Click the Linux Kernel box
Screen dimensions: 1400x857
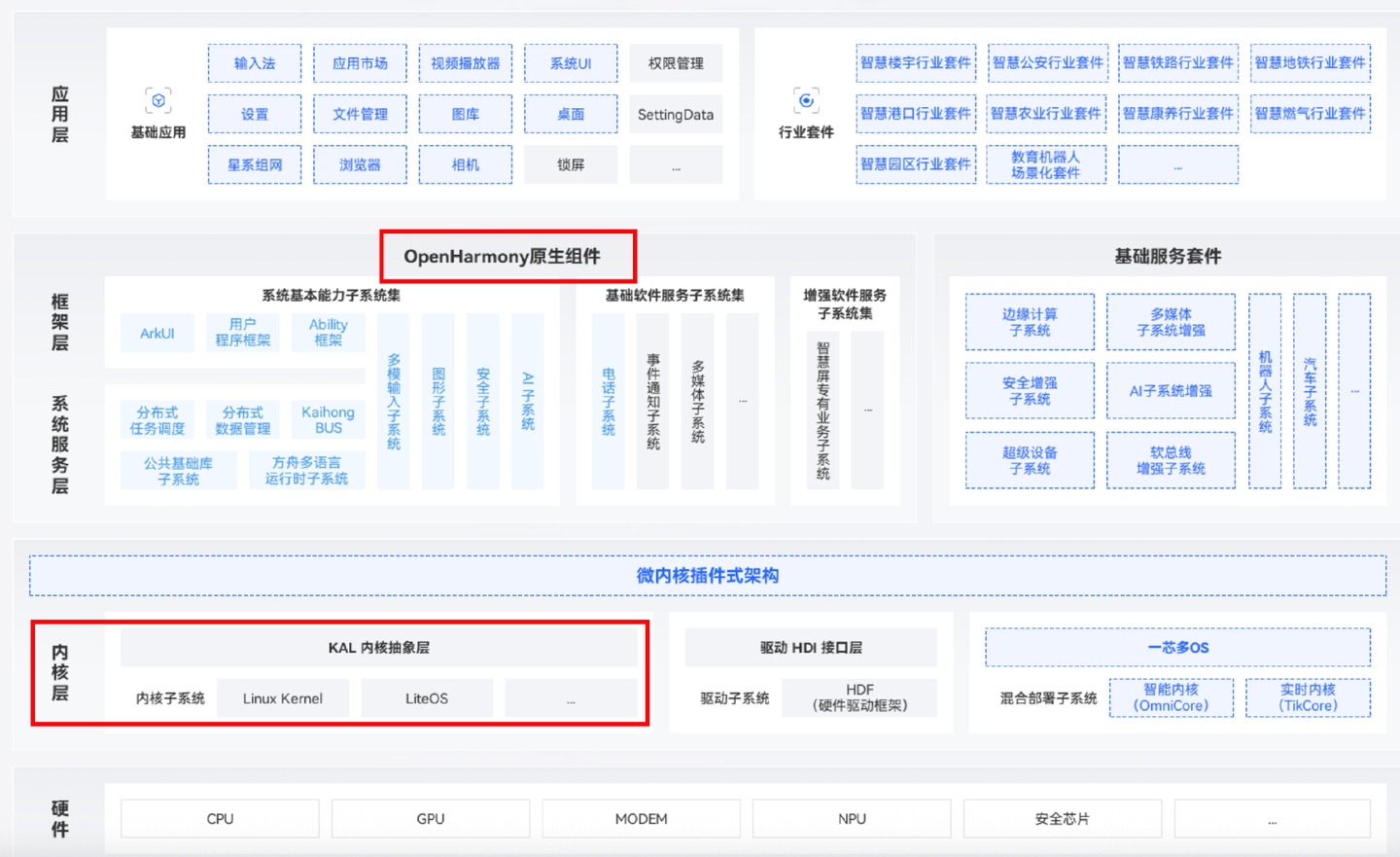pyautogui.click(x=283, y=698)
